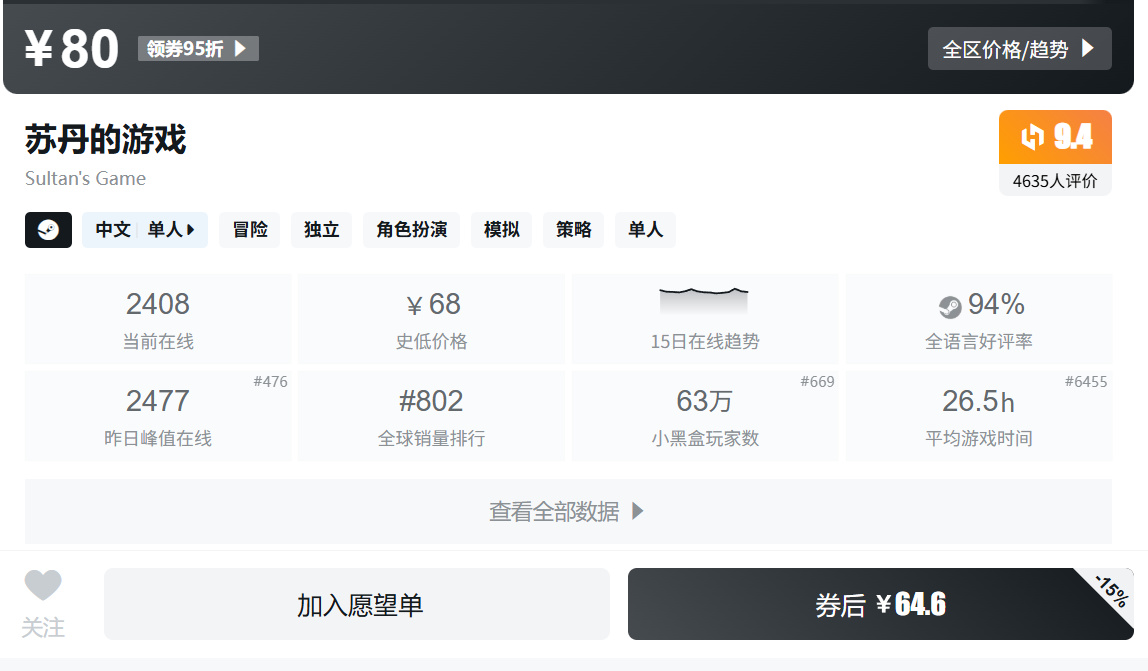Click the 券后 ¥64.6 purchase button
Image resolution: width=1148 pixels, height=671 pixels.
coord(881,604)
